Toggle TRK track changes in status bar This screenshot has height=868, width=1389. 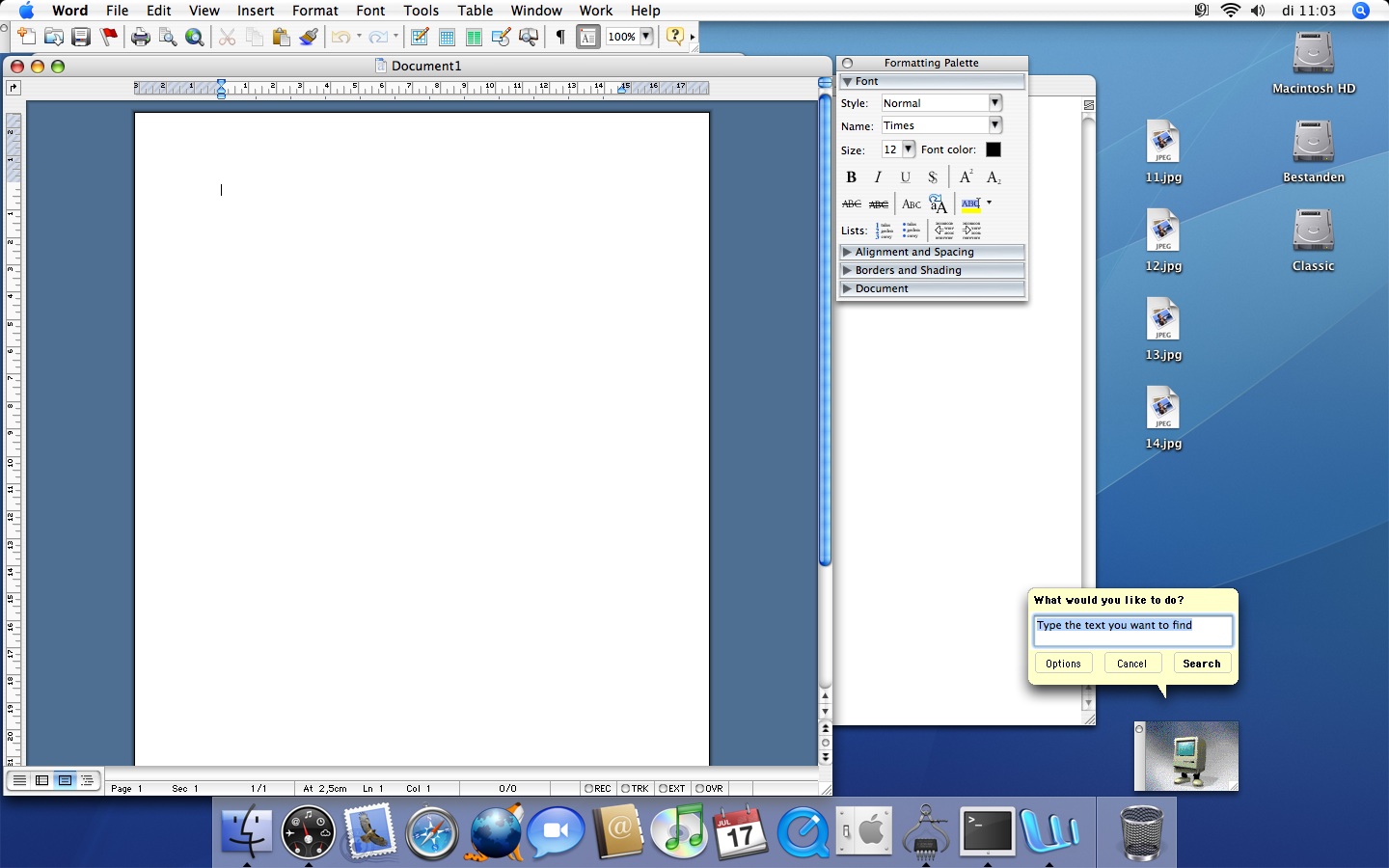635,788
